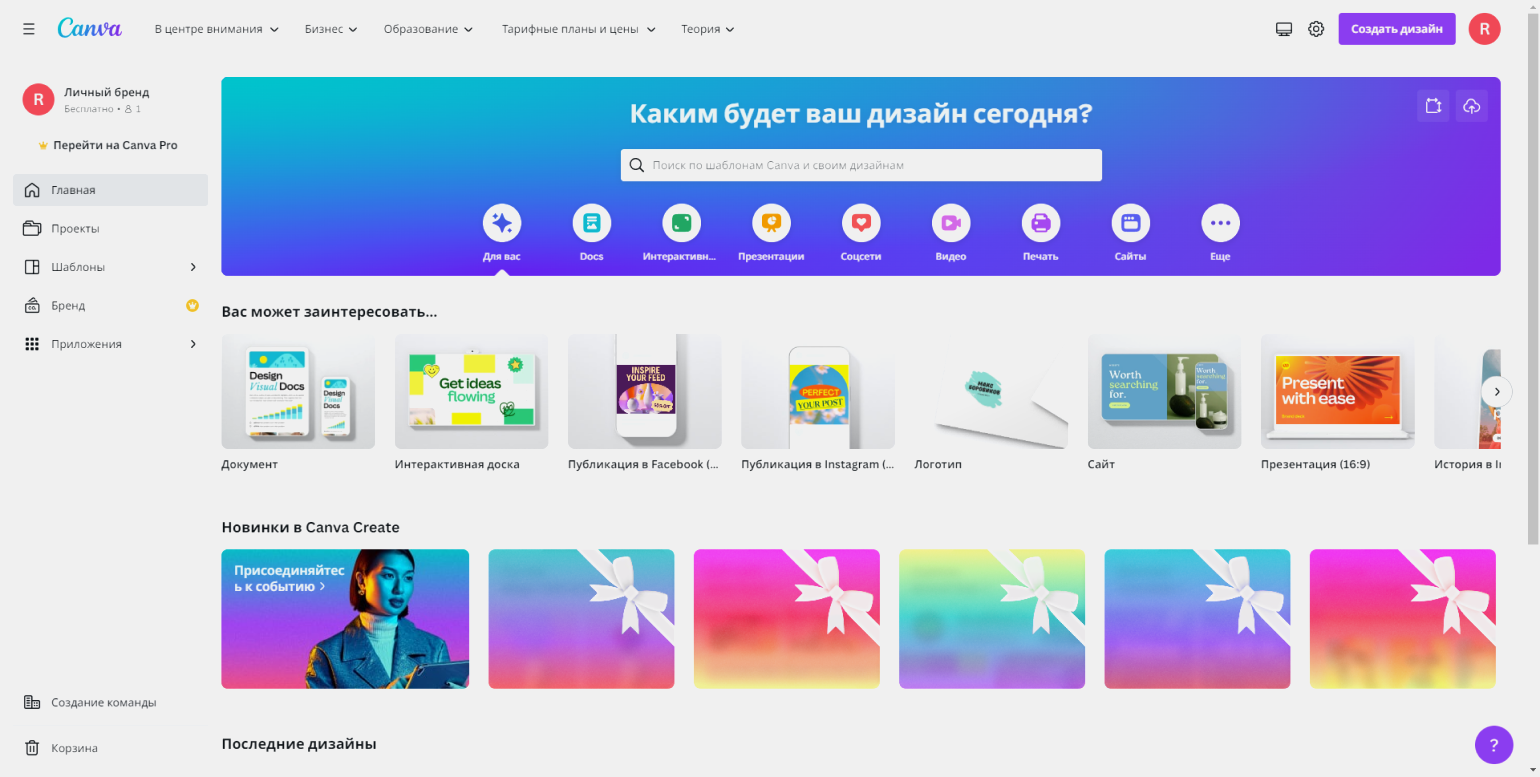Select the Презентации category icon
This screenshot has width=1540, height=777.
click(771, 223)
